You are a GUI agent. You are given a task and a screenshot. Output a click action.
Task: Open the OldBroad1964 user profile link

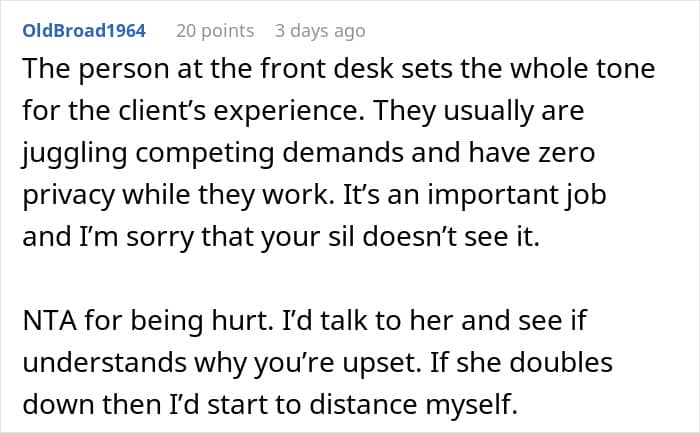click(84, 31)
